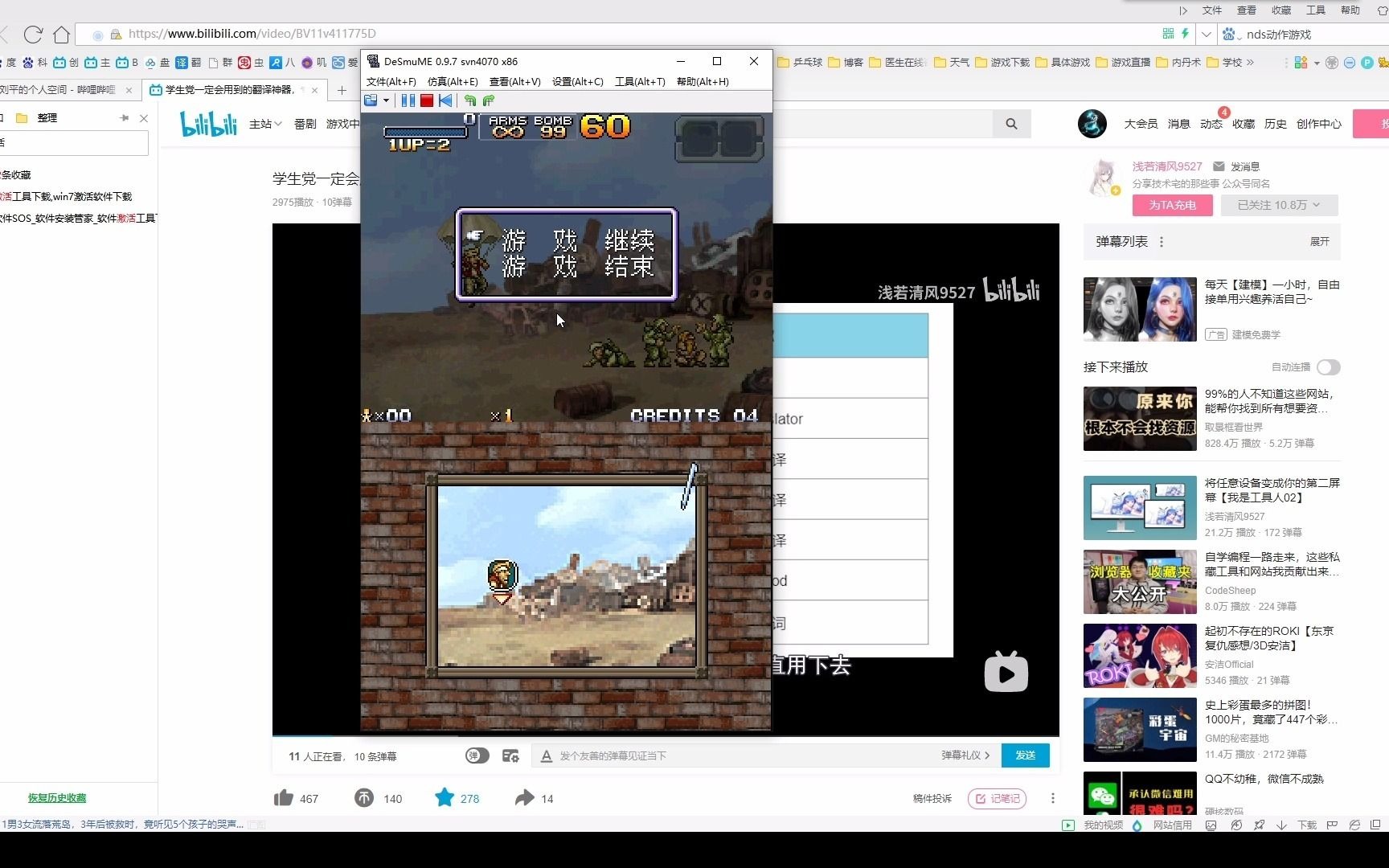Screen dimensions: 1389x868
Task: Open 番剧 in bilibili header
Action: [x=305, y=124]
